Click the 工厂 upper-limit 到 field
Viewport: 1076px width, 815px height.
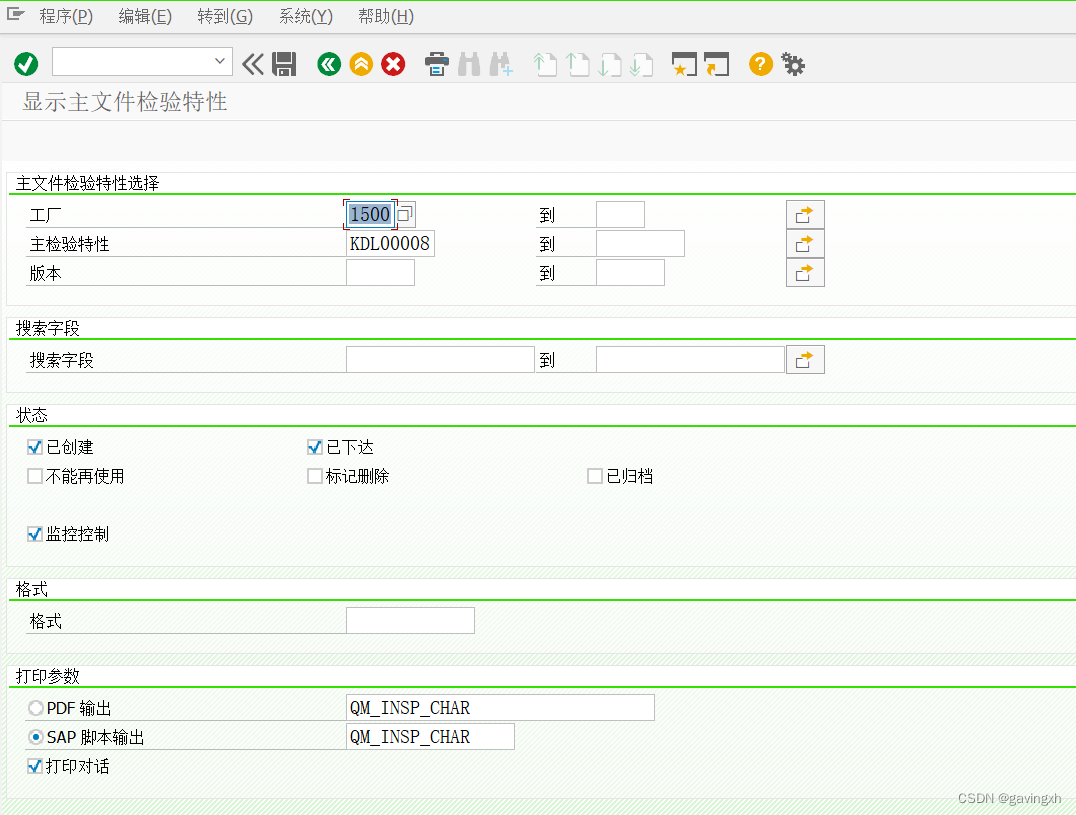coord(620,215)
